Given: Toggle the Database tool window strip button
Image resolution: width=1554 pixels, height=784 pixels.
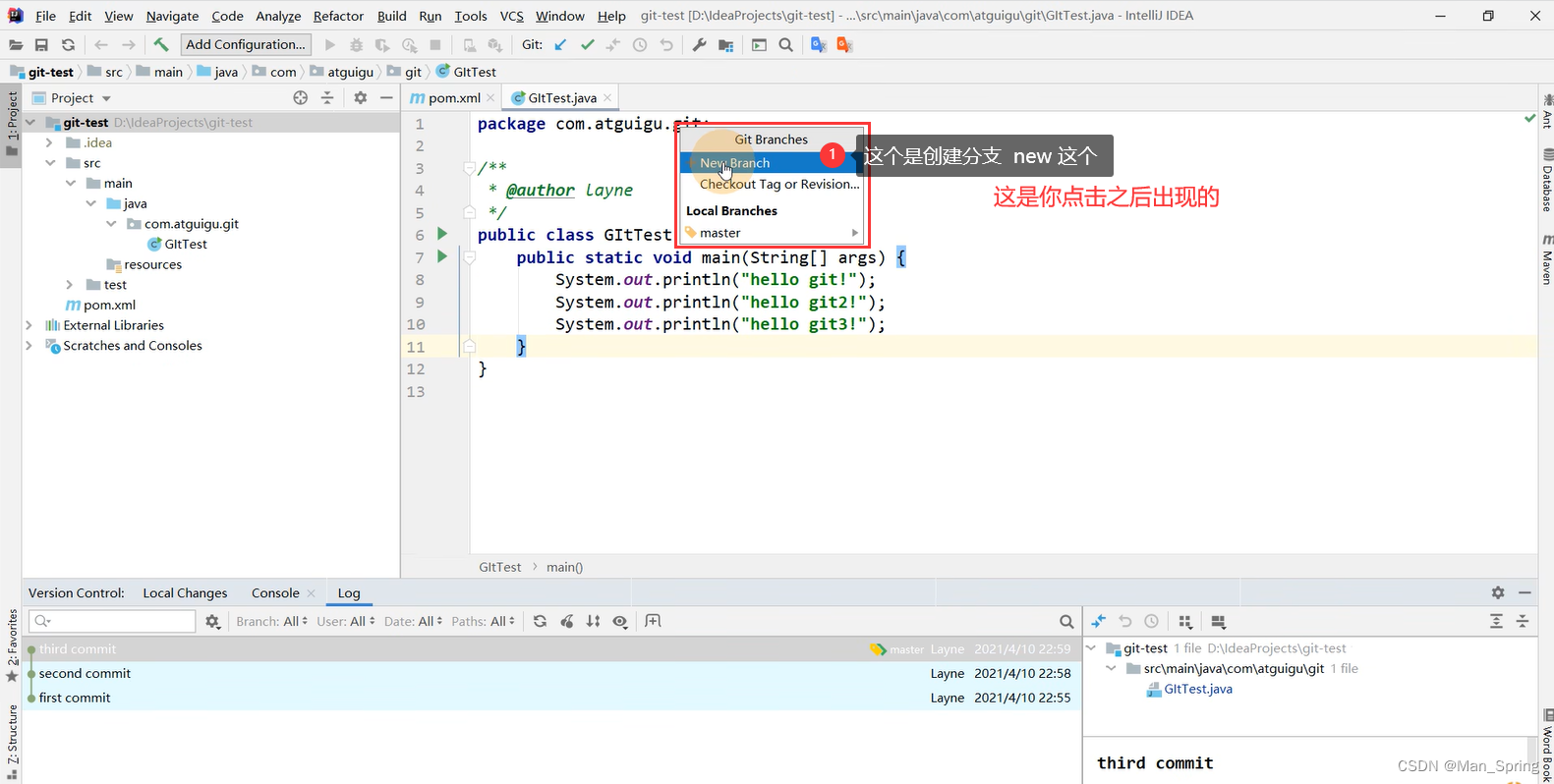Looking at the screenshot, I should coord(1546,181).
